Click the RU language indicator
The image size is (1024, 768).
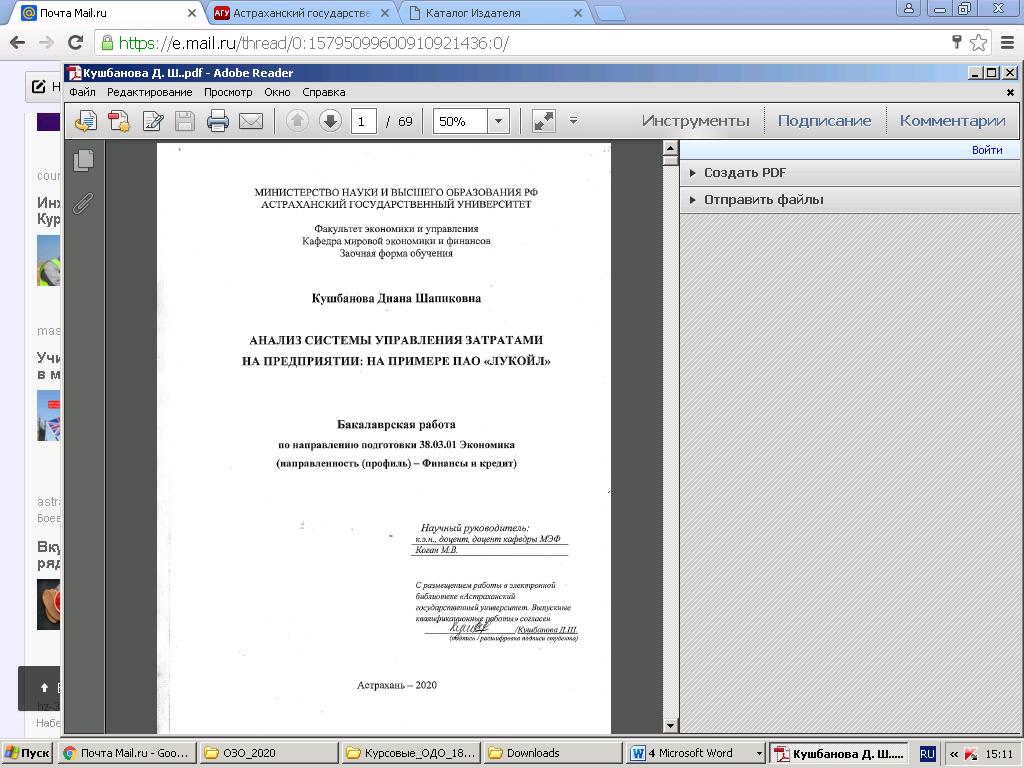coord(927,754)
